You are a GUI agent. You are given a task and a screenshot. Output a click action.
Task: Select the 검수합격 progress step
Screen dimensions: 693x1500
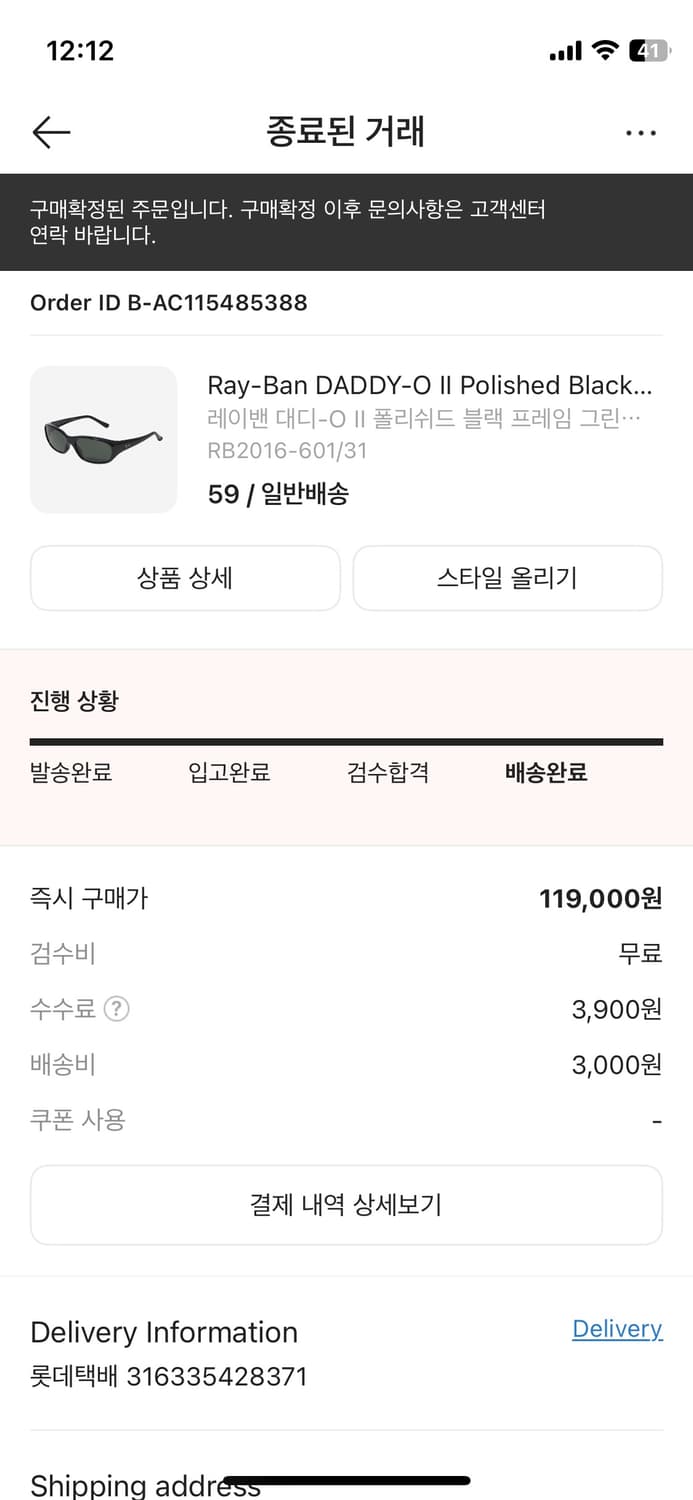pyautogui.click(x=388, y=772)
